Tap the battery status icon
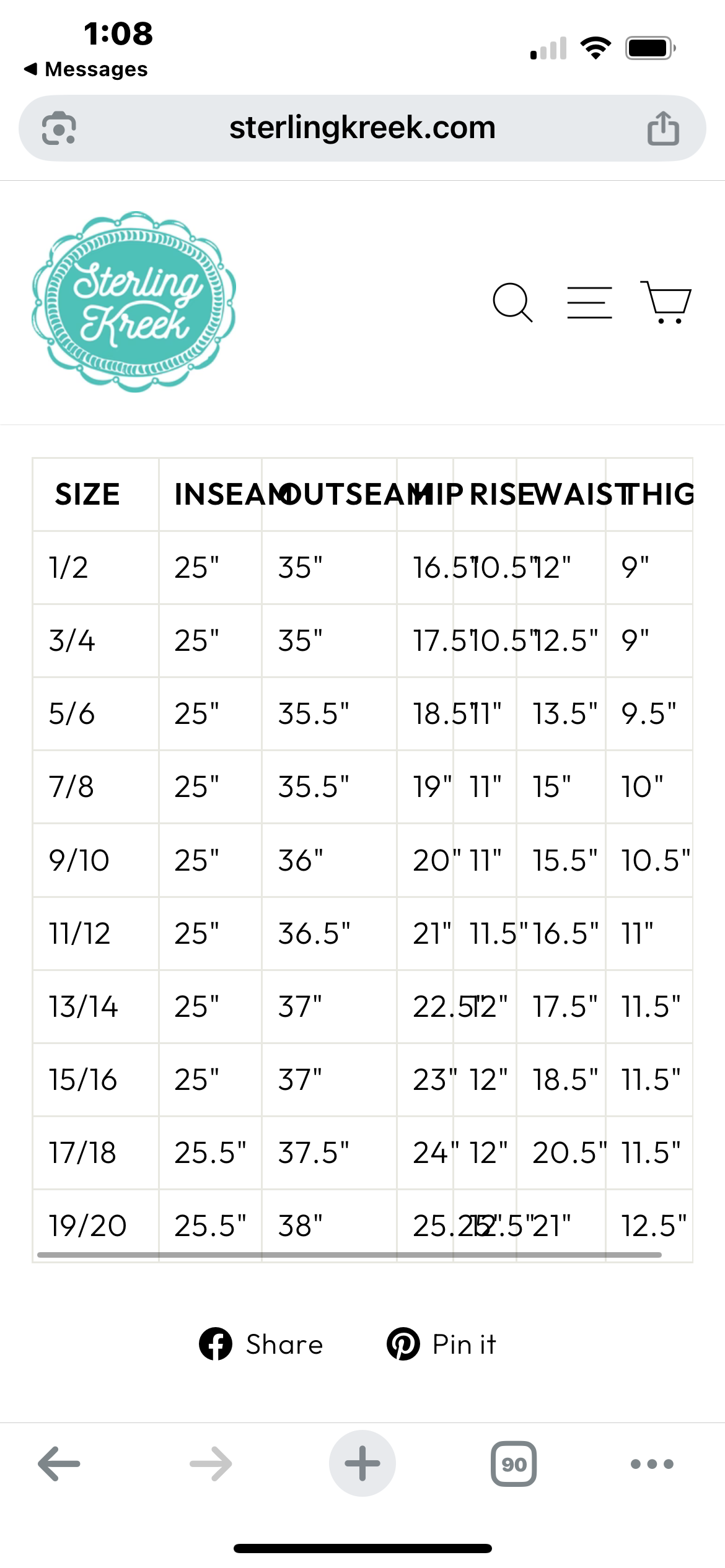725x1568 pixels. coord(649,48)
